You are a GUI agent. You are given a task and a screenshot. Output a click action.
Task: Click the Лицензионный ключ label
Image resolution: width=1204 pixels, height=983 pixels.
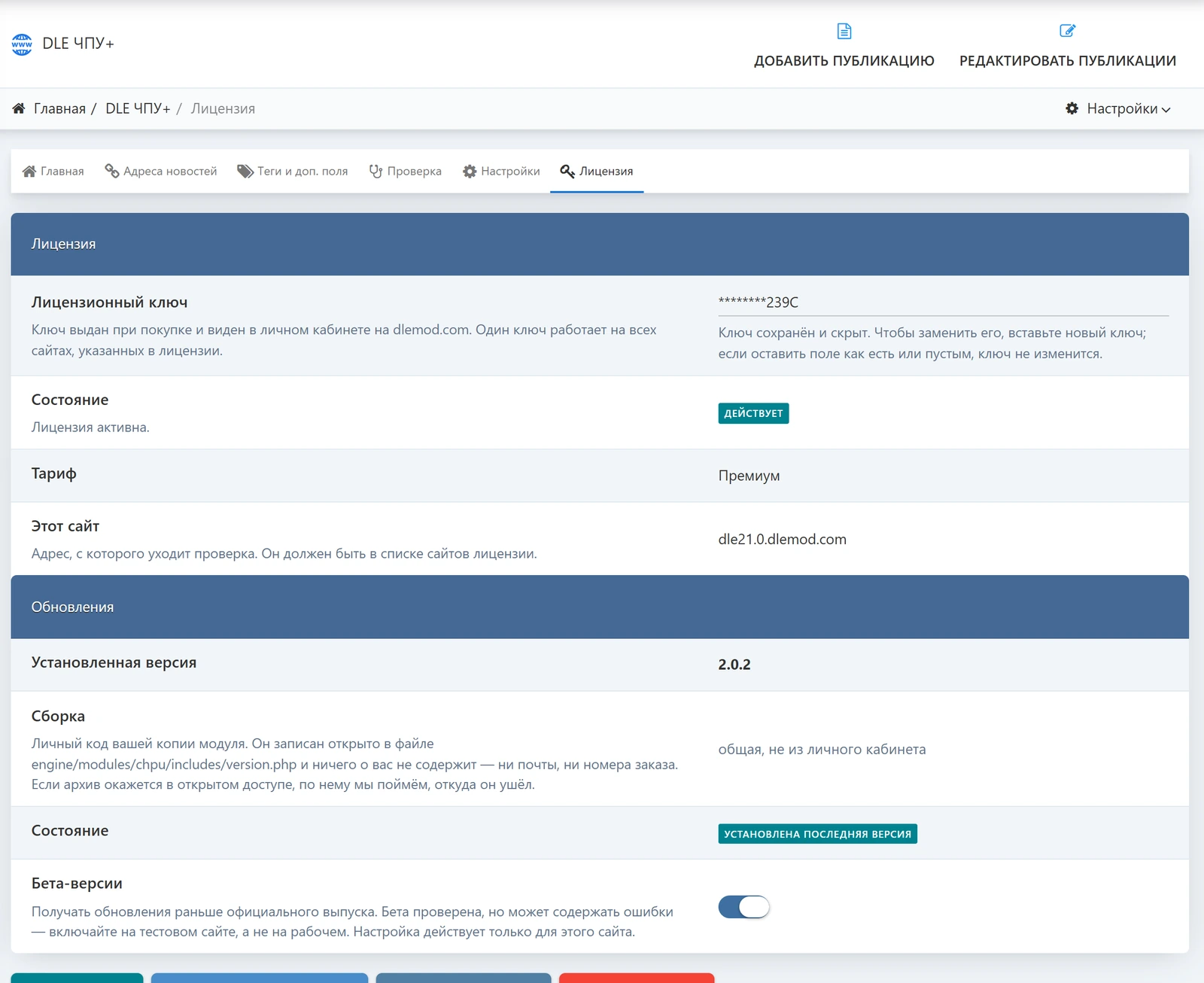click(x=109, y=303)
